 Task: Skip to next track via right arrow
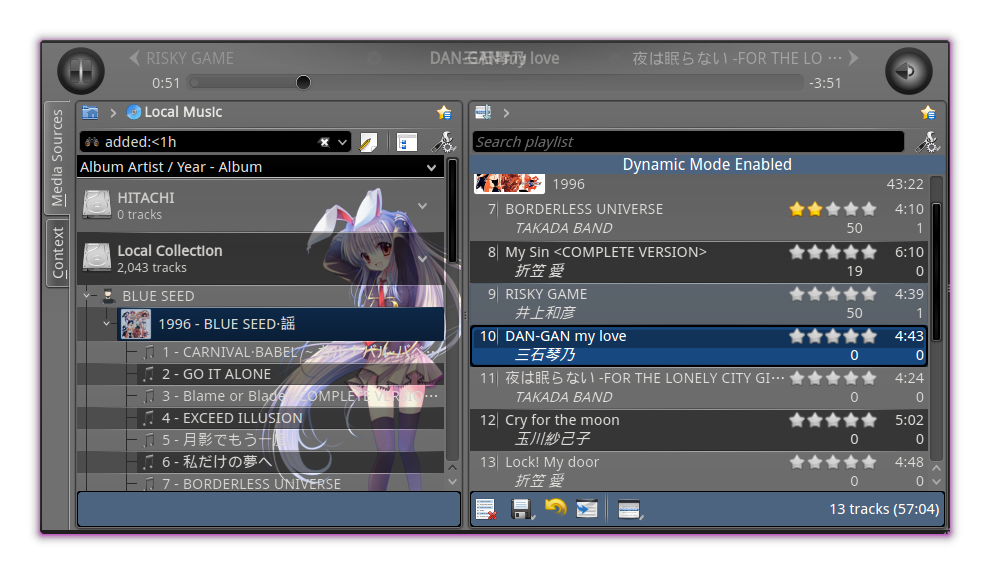(854, 58)
